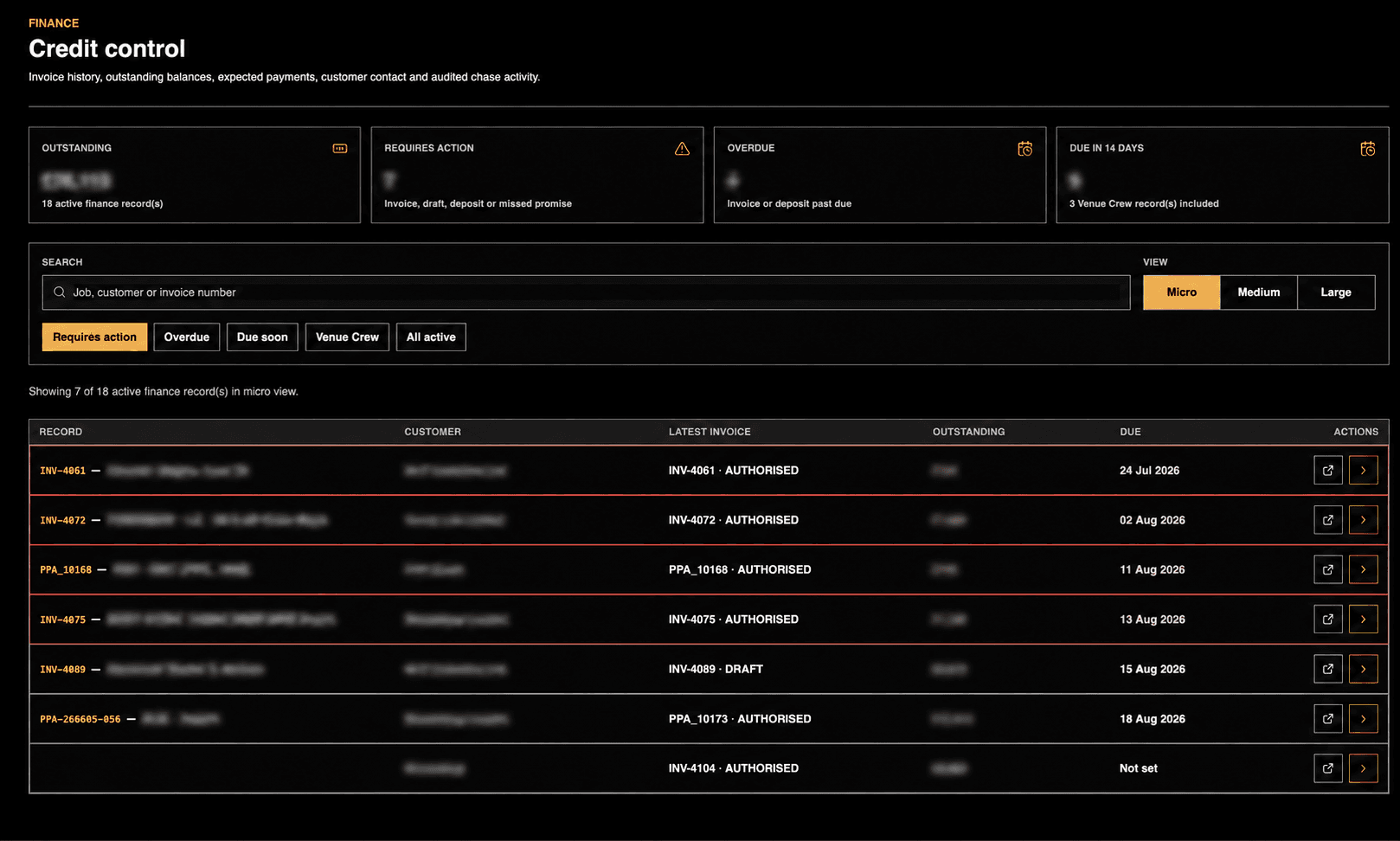
Task: Expand details chevron for INV-4072 row
Action: pos(1364,520)
